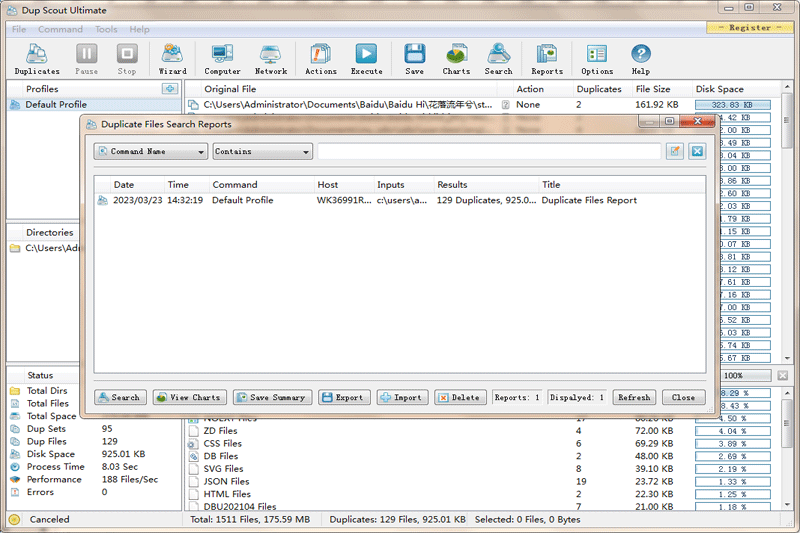Click the 3.89 % percentage bar

733,444
